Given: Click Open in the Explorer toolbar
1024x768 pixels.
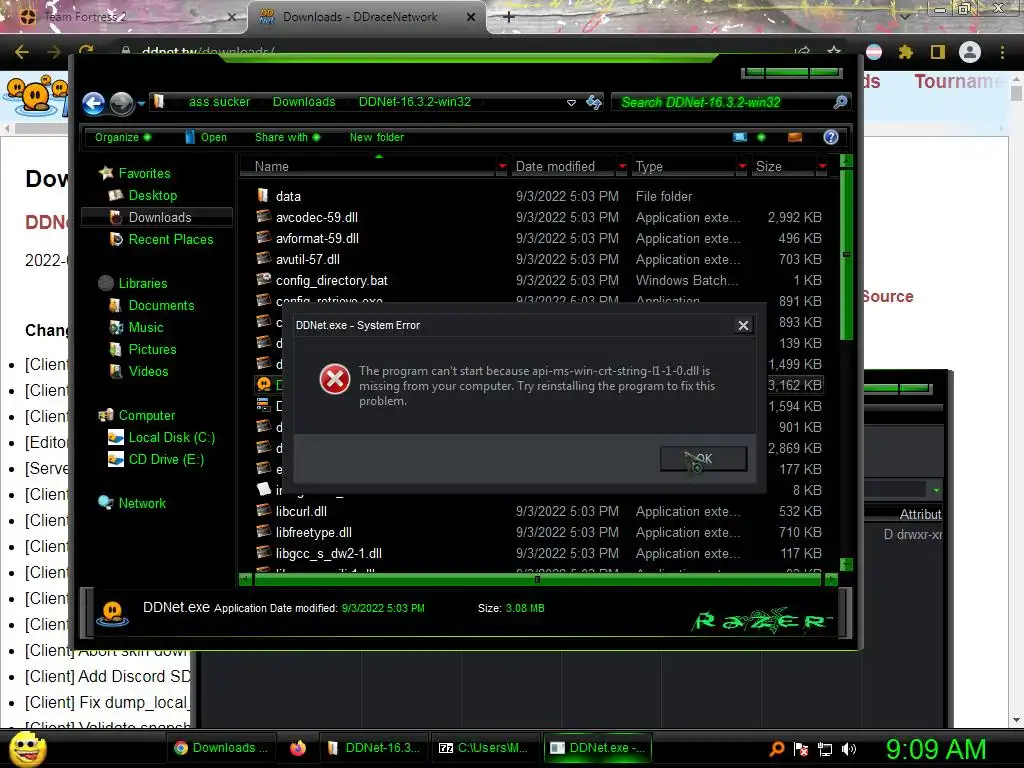Looking at the screenshot, I should coord(206,137).
